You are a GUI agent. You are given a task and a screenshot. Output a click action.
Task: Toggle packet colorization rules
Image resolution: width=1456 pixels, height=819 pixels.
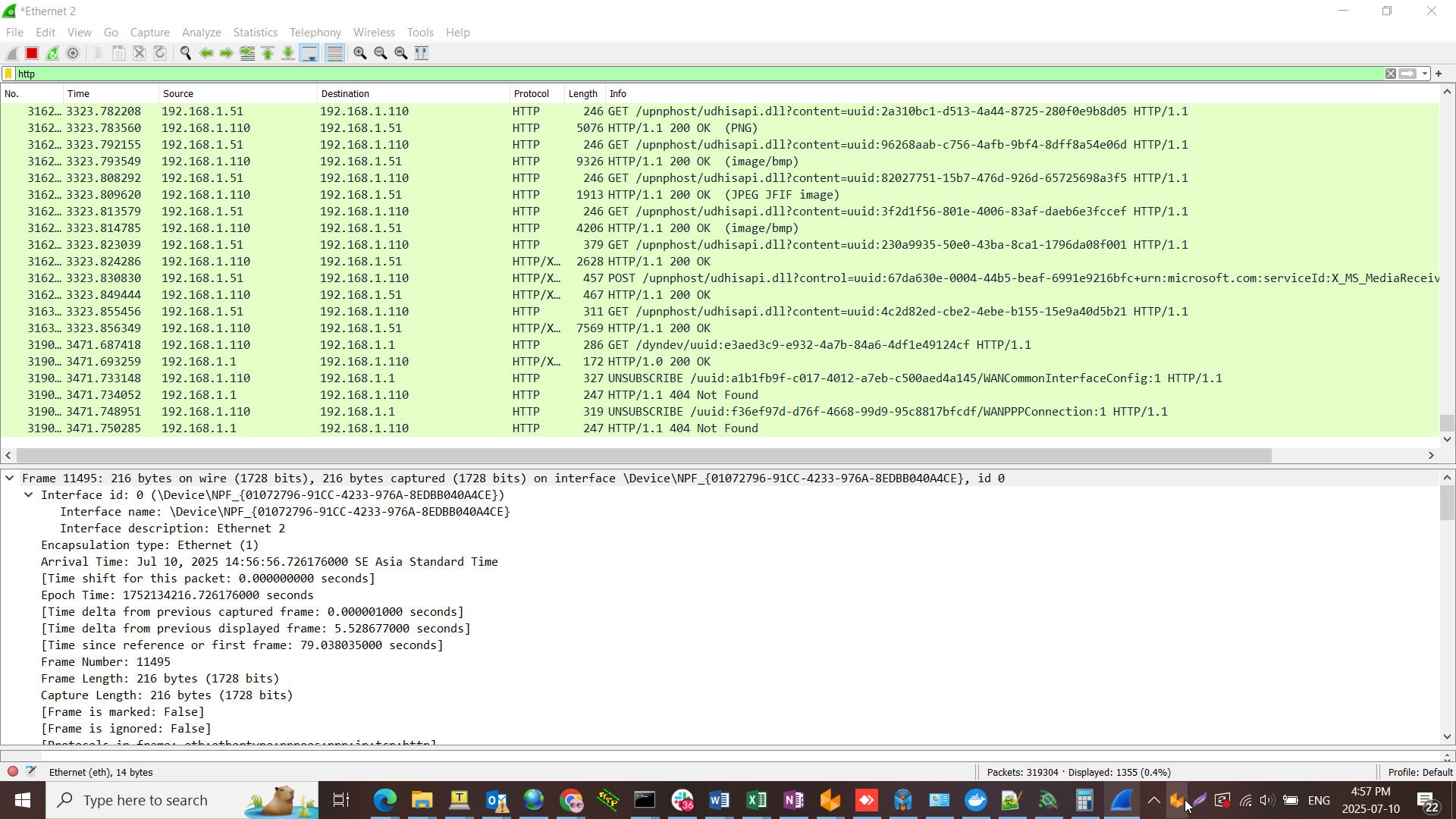click(334, 53)
